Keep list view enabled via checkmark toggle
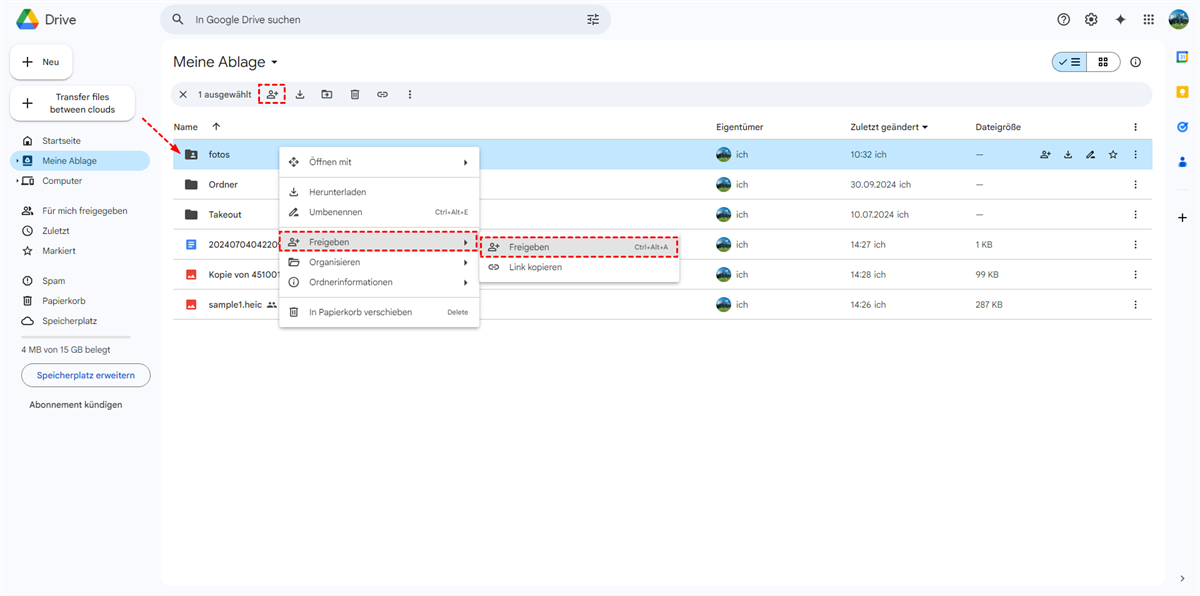This screenshot has height=596, width=1200. pos(1069,61)
